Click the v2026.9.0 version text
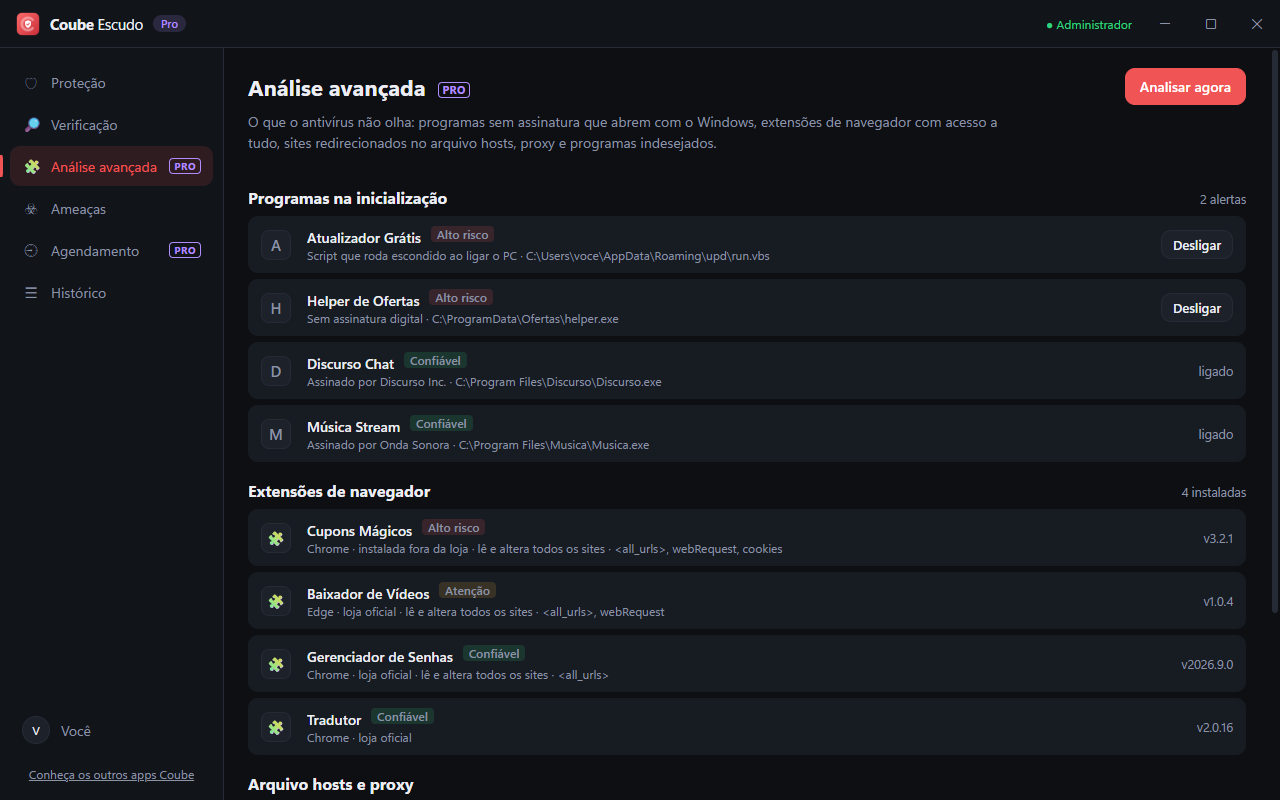The width and height of the screenshot is (1280, 800). click(1207, 664)
